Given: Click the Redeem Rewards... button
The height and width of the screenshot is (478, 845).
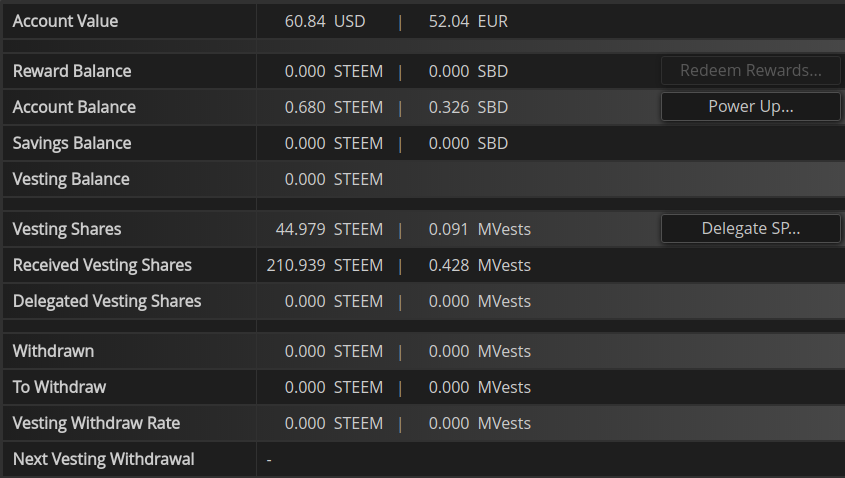Looking at the screenshot, I should (x=750, y=71).
